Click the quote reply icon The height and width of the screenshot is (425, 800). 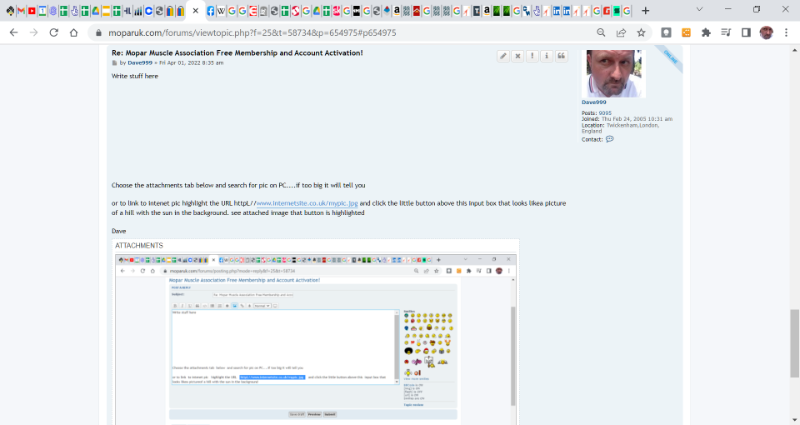(561, 56)
